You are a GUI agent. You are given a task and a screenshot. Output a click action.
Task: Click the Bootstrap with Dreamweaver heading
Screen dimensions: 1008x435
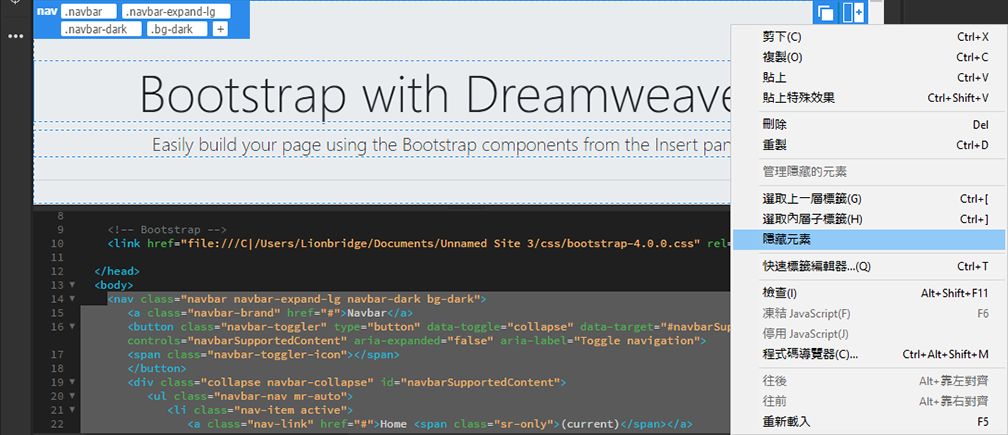[435, 93]
